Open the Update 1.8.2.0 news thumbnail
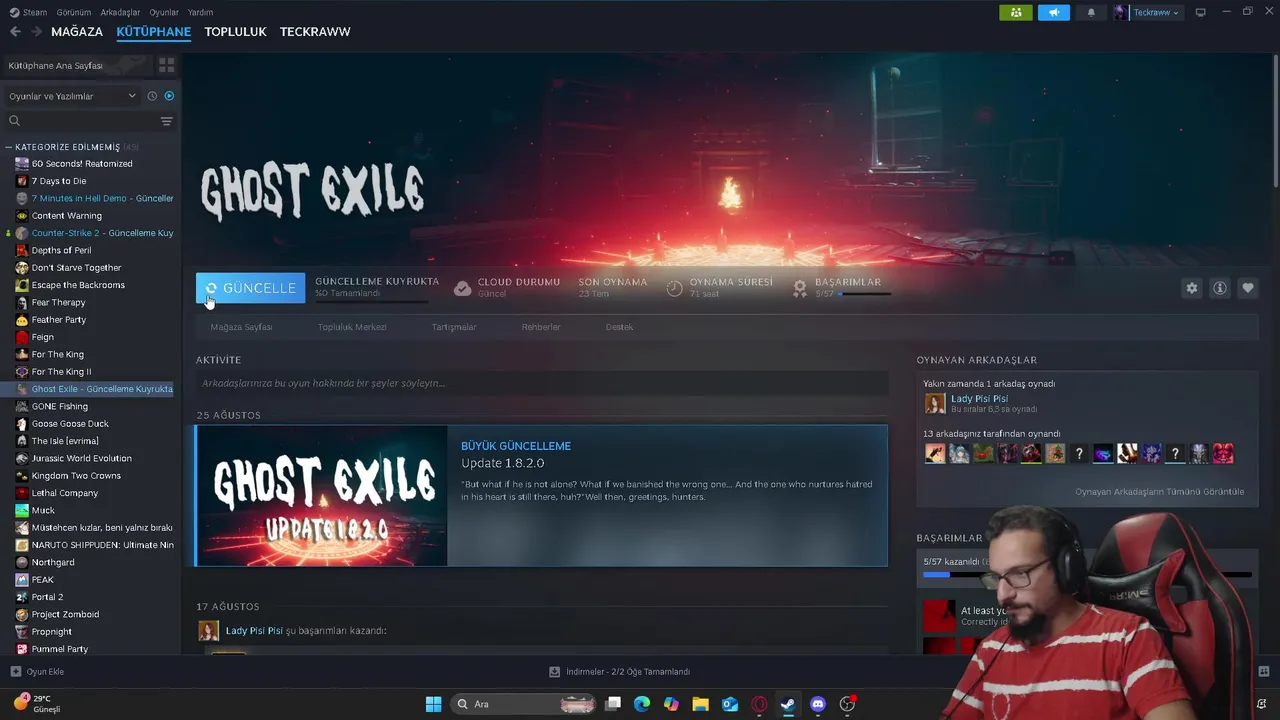Image resolution: width=1280 pixels, height=720 pixels. (x=322, y=496)
